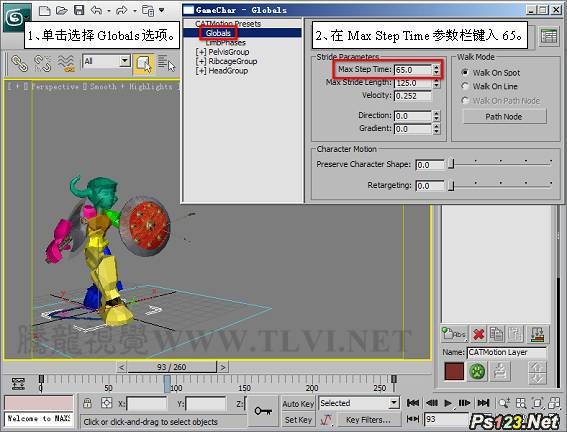Screen dimensions: 567x432
Task: Click the Project Folder icon
Action: point(148,11)
